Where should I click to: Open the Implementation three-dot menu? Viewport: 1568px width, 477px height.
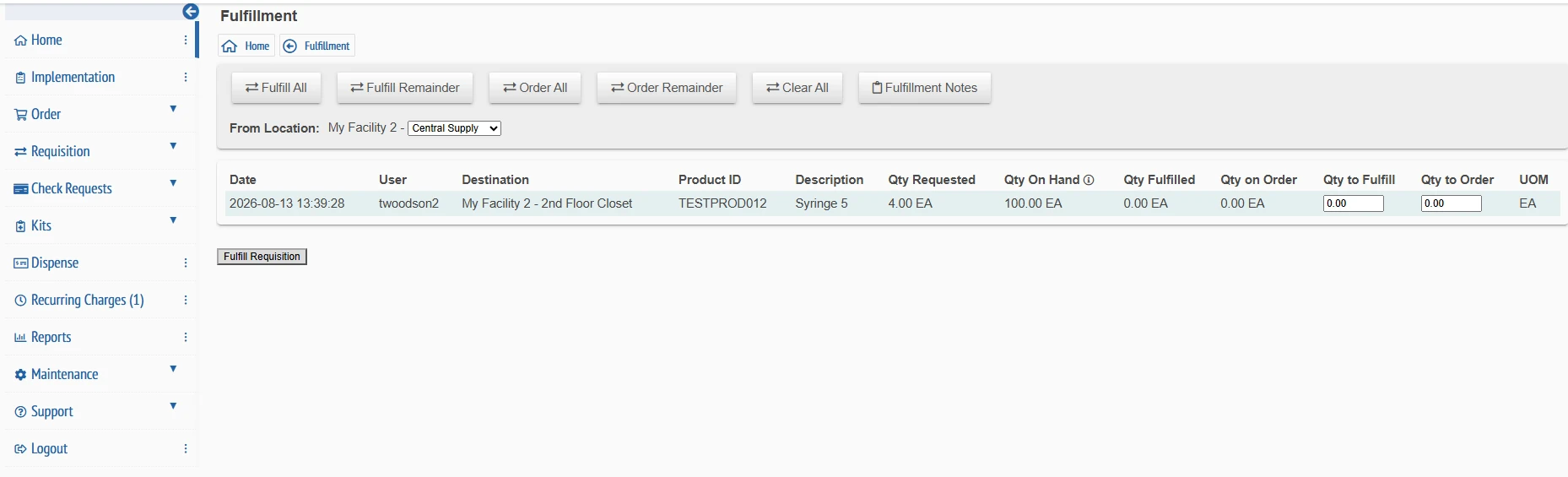click(x=186, y=77)
